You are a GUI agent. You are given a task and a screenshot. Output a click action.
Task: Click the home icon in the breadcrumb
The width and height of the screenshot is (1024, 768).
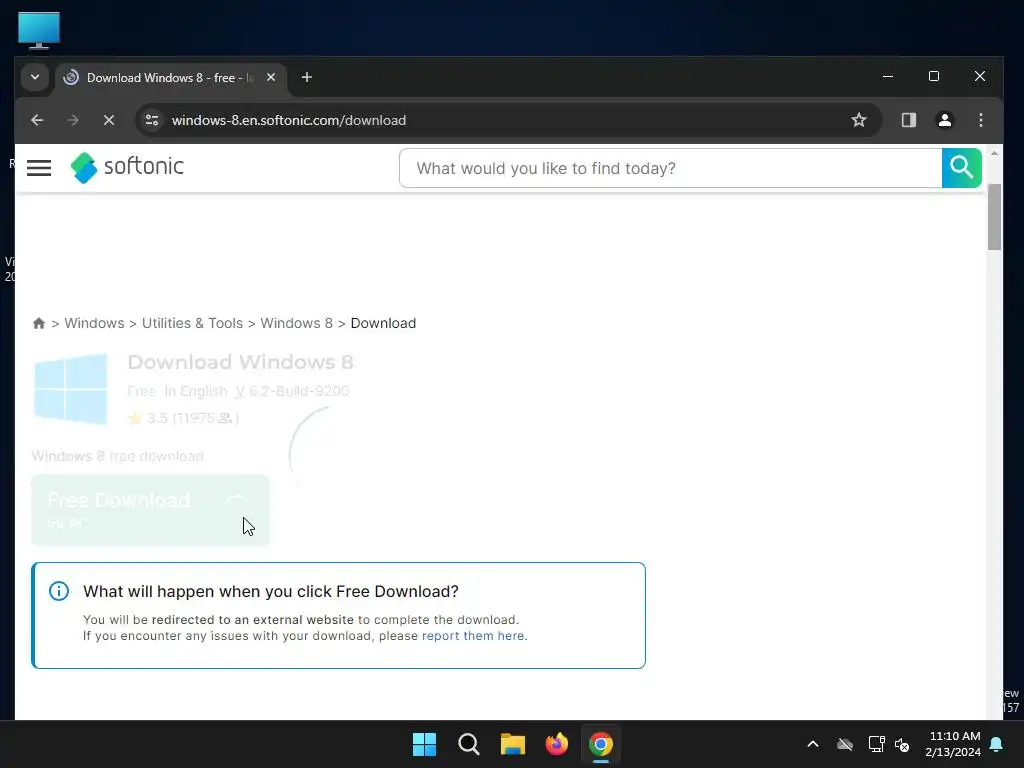39,323
